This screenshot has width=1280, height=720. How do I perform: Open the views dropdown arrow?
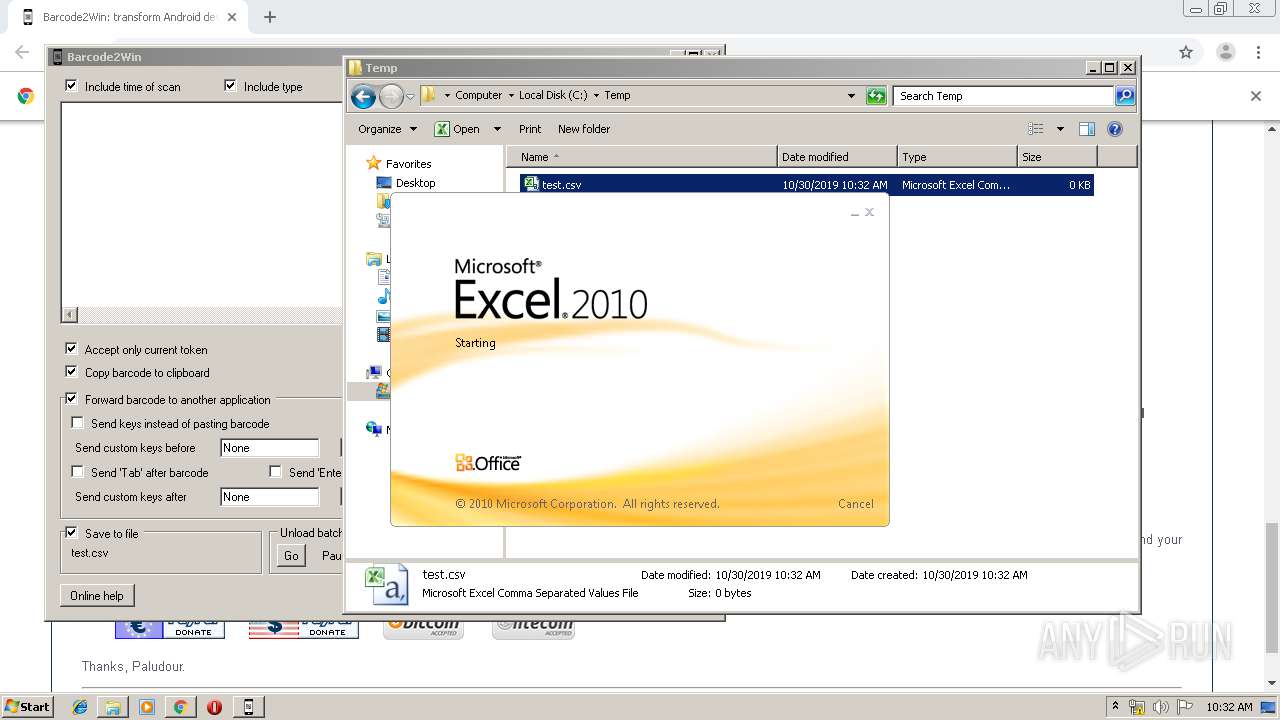pyautogui.click(x=1060, y=129)
